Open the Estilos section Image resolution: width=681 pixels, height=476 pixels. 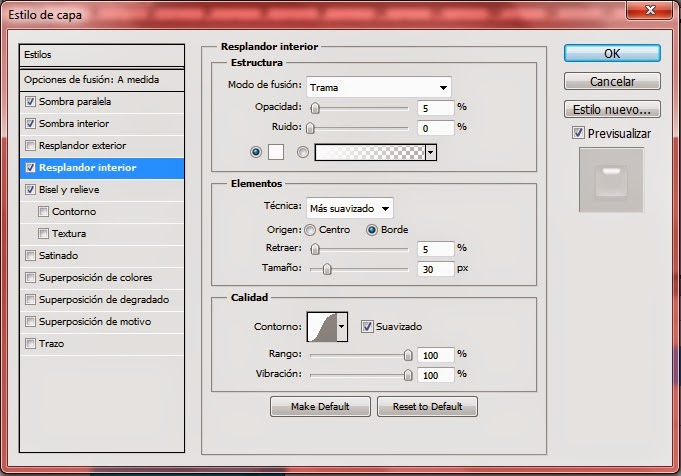(x=102, y=55)
